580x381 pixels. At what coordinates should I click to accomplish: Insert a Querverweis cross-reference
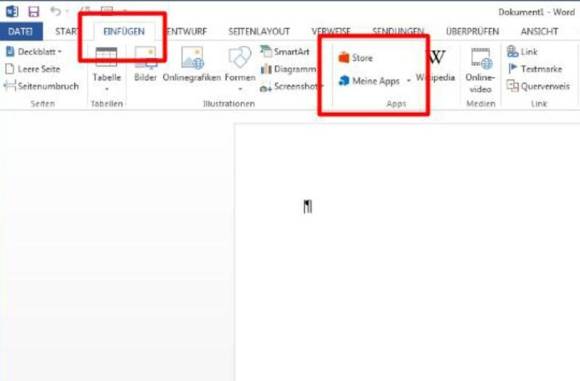point(538,86)
